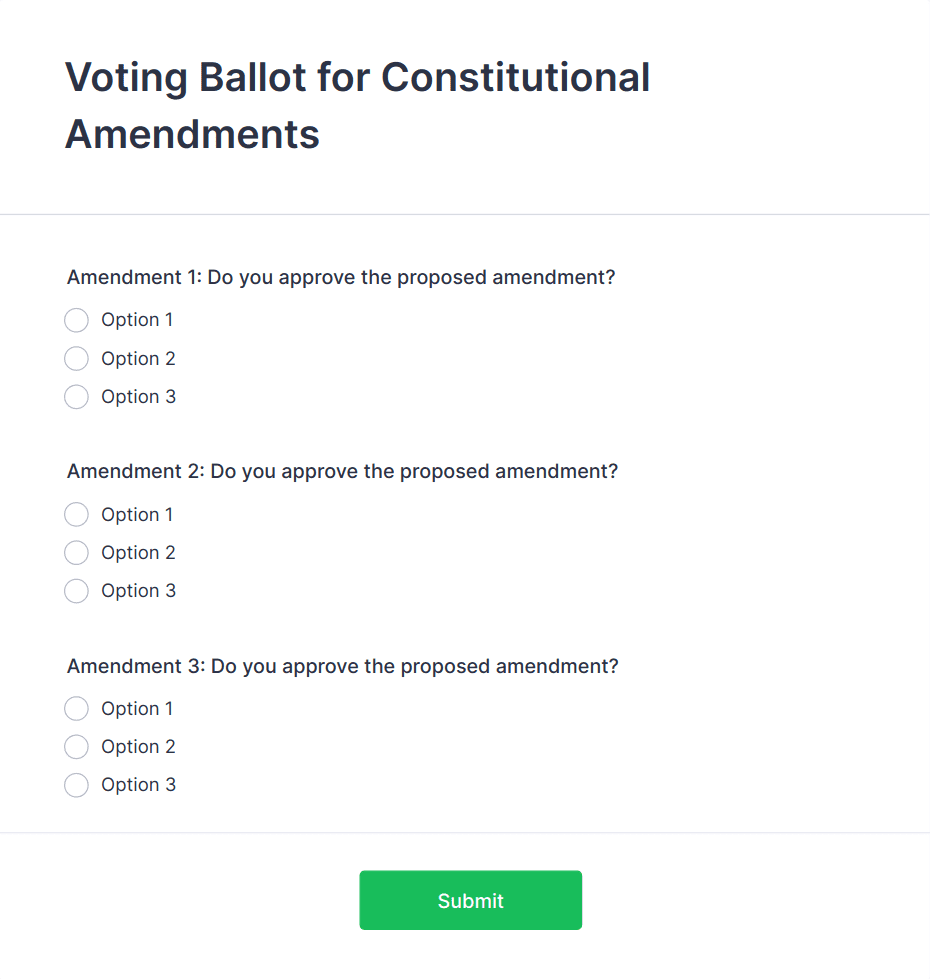The height and width of the screenshot is (979, 930).
Task: Click the 'Option 1' label in Amendment 3
Action: 137,708
